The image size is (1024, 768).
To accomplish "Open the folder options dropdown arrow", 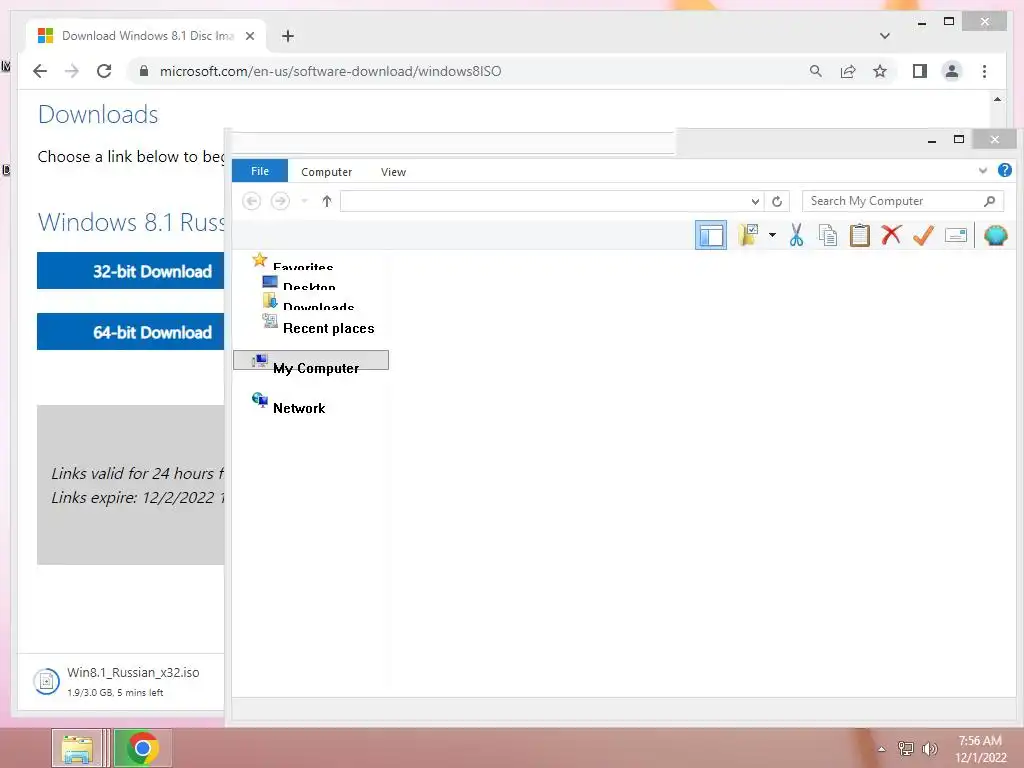I will [772, 235].
